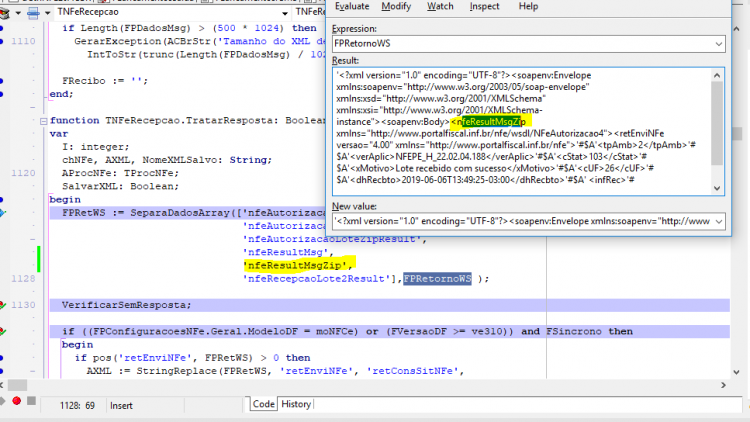
Task: Open the Inspect menu
Action: (484, 6)
